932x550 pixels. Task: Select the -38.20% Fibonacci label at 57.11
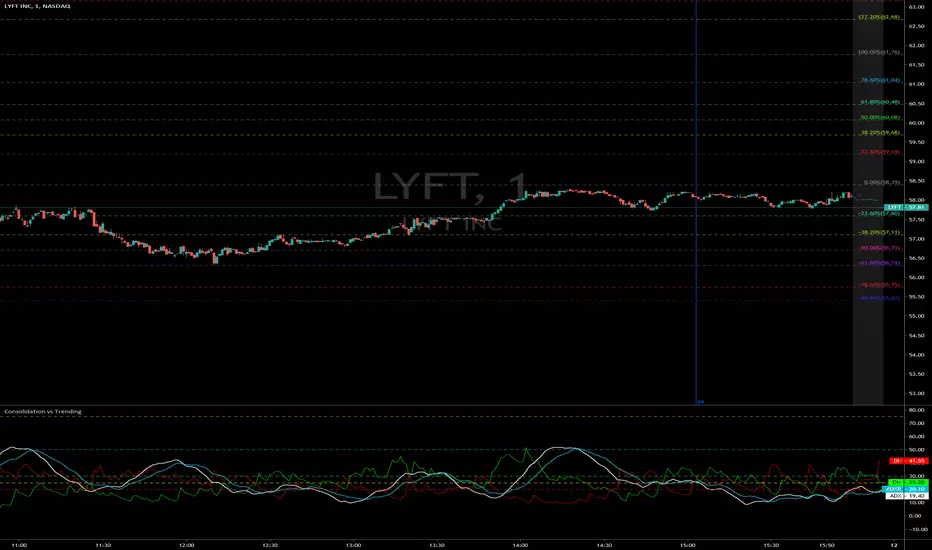point(879,233)
